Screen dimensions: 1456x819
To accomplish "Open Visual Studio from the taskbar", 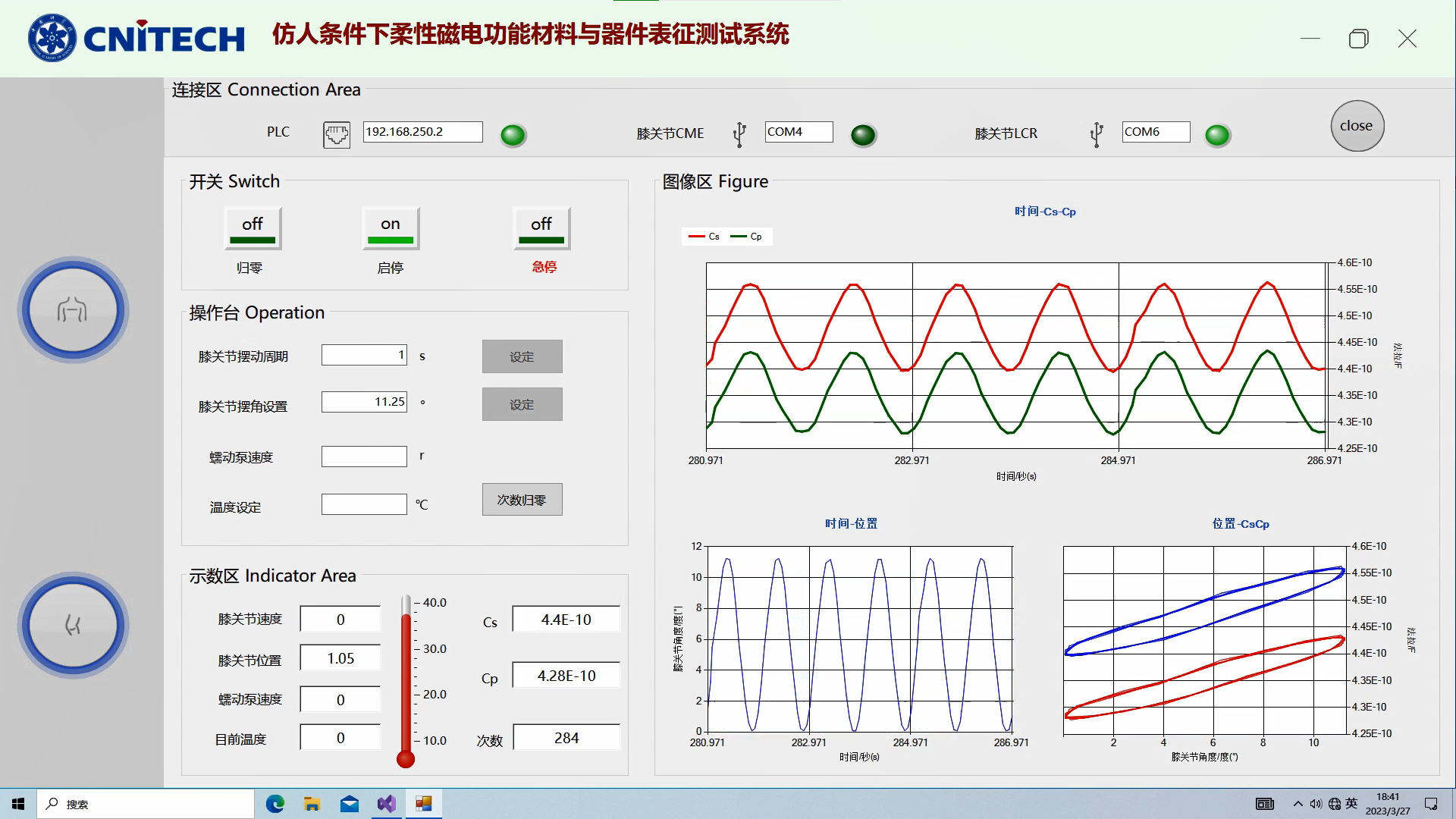I will tap(386, 804).
